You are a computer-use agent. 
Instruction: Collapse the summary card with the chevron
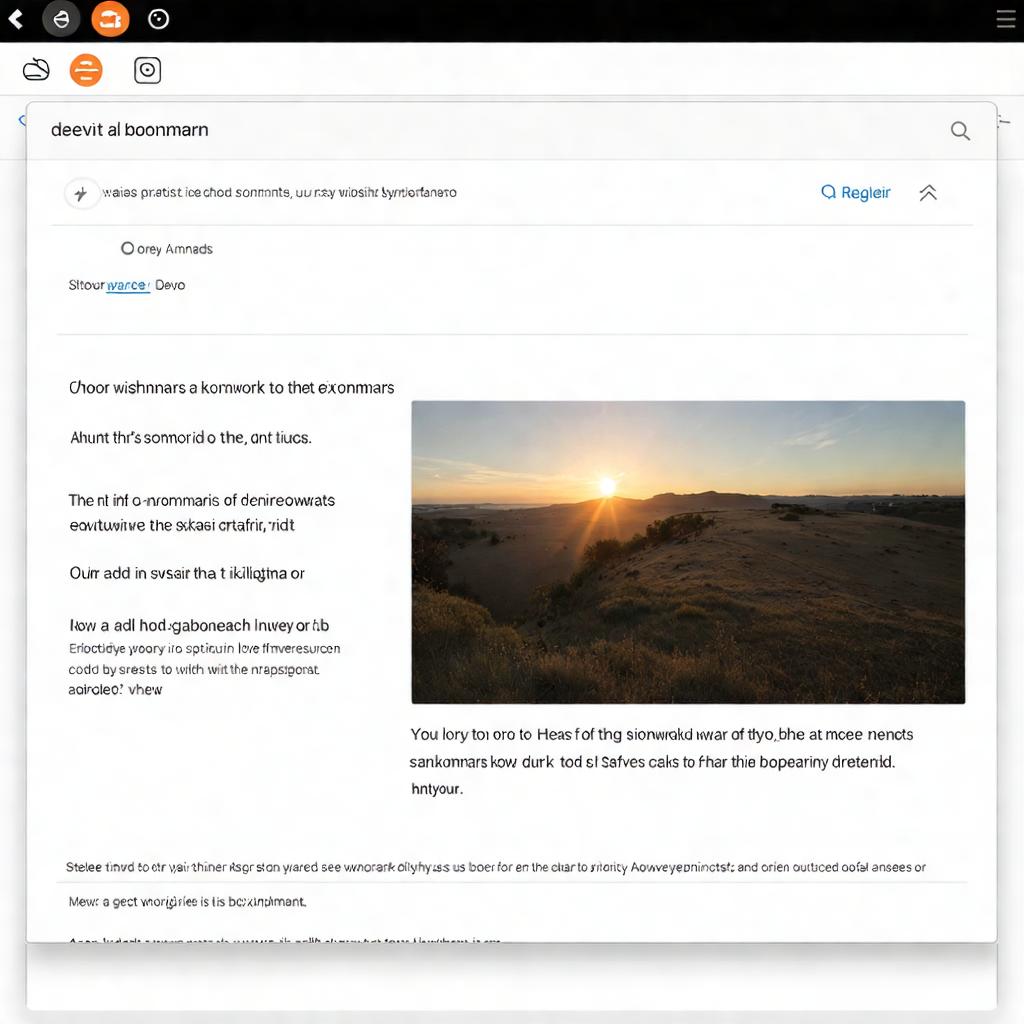point(927,192)
